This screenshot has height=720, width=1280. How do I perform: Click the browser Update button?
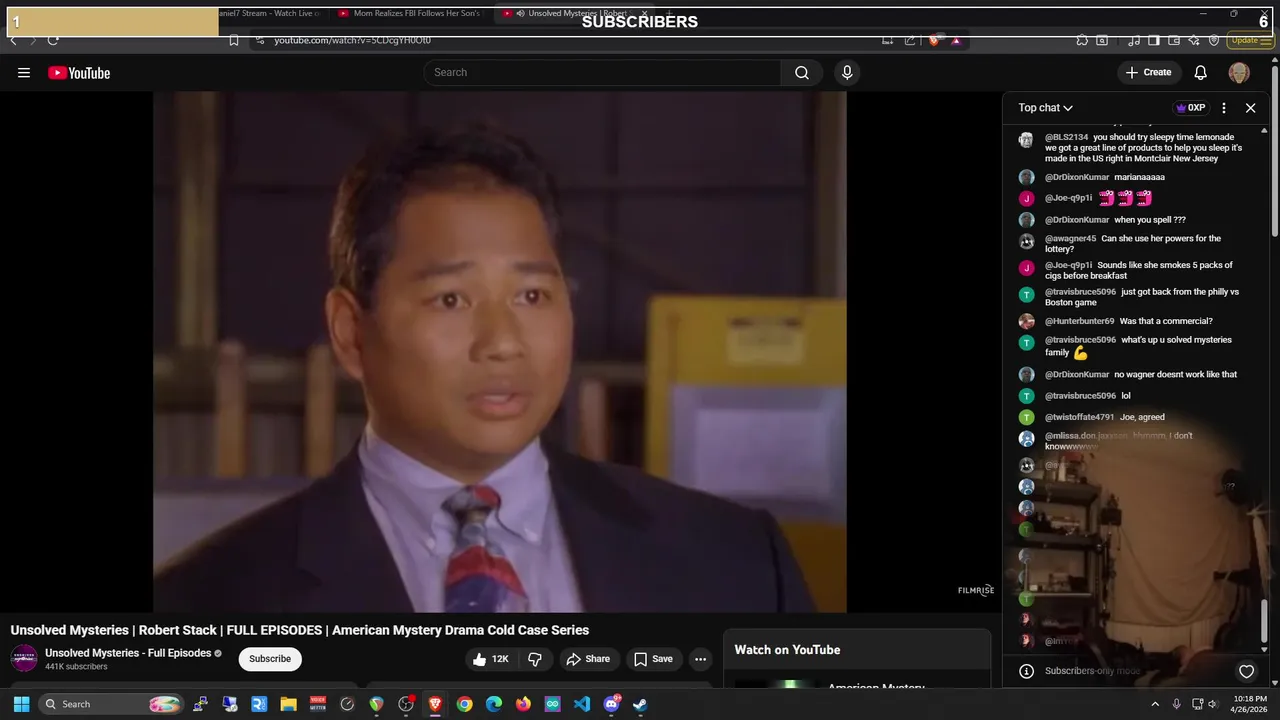1250,40
